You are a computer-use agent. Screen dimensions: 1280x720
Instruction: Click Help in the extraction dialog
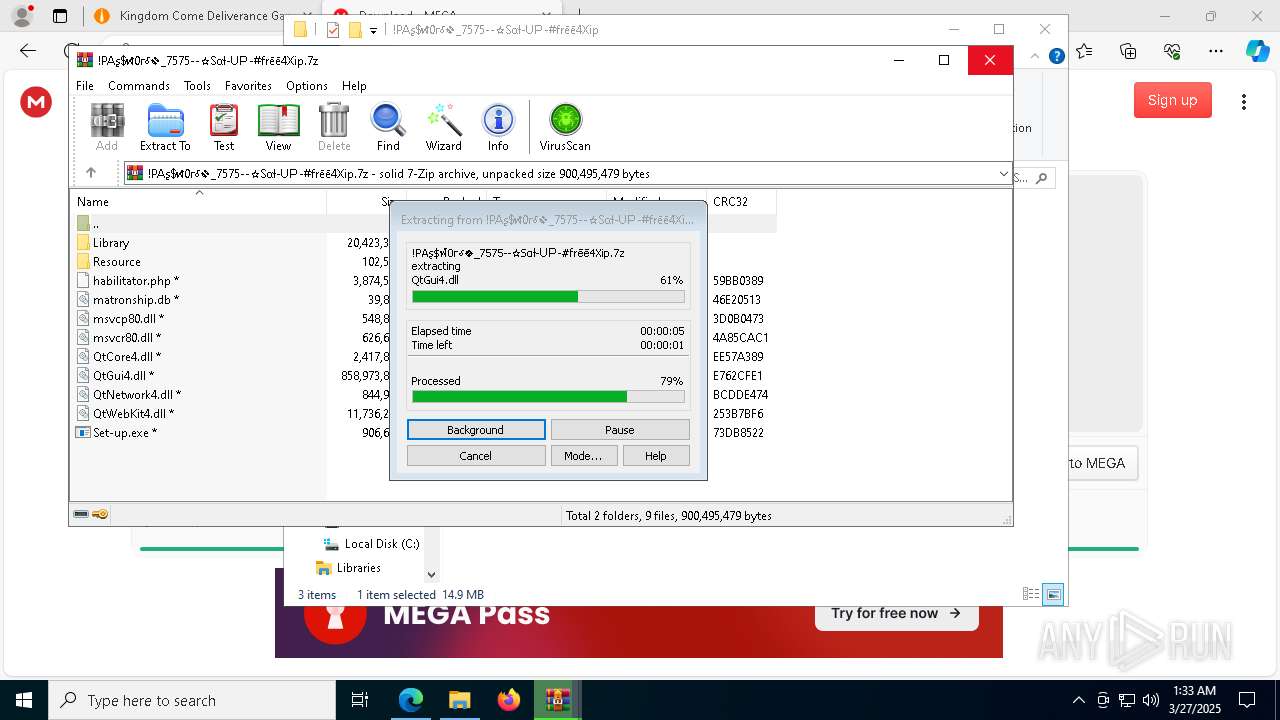(x=656, y=456)
